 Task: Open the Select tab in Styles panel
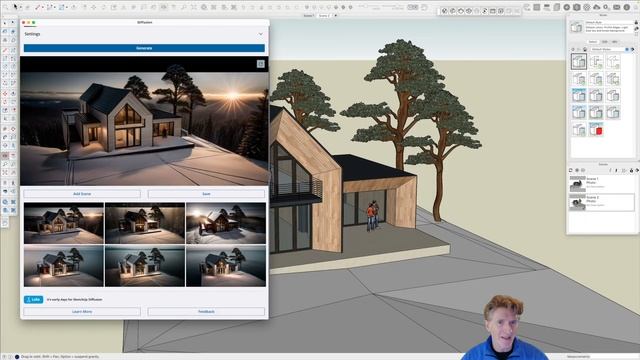click(593, 42)
